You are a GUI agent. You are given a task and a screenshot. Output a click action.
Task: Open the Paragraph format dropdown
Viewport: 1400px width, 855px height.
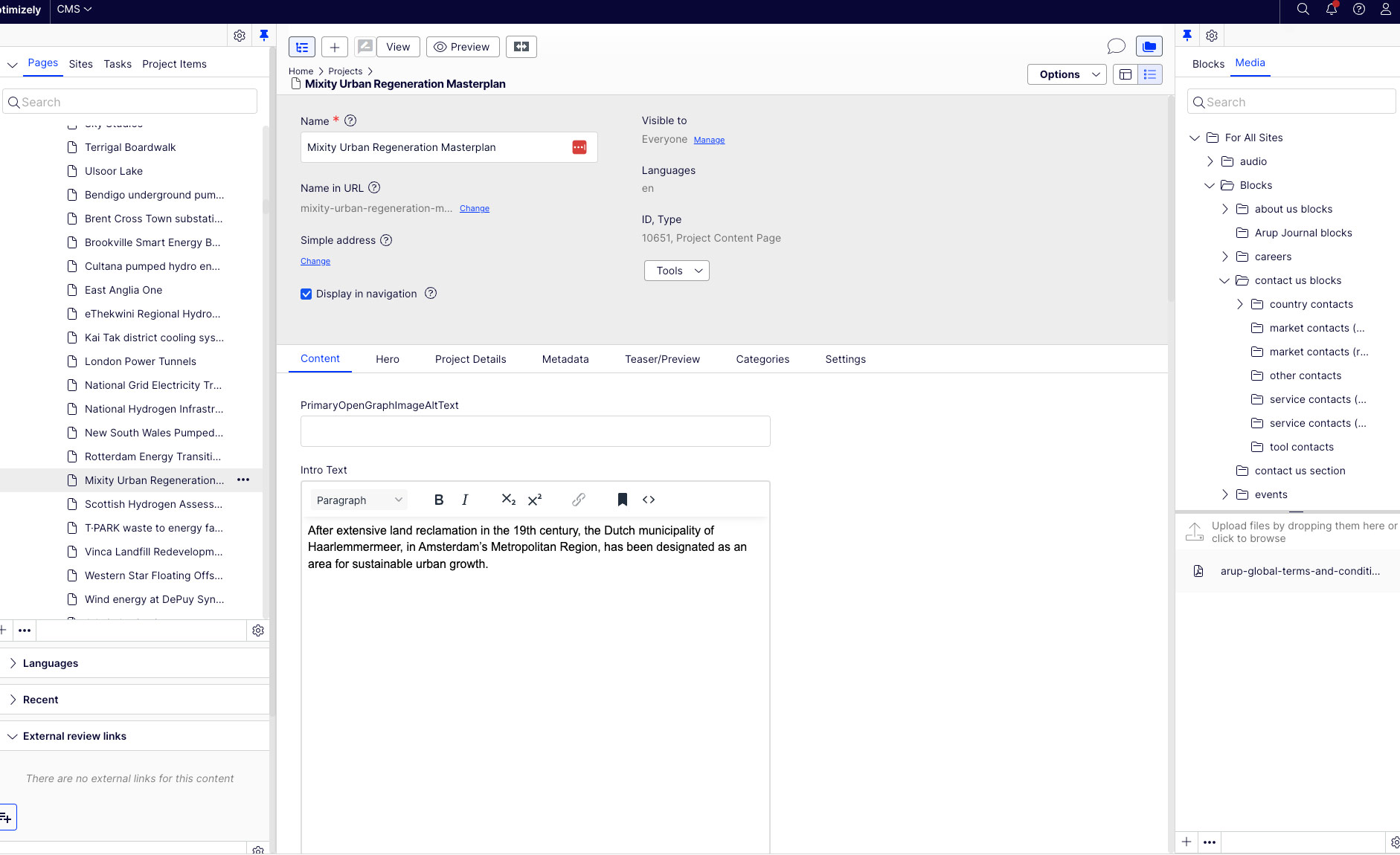tap(359, 500)
